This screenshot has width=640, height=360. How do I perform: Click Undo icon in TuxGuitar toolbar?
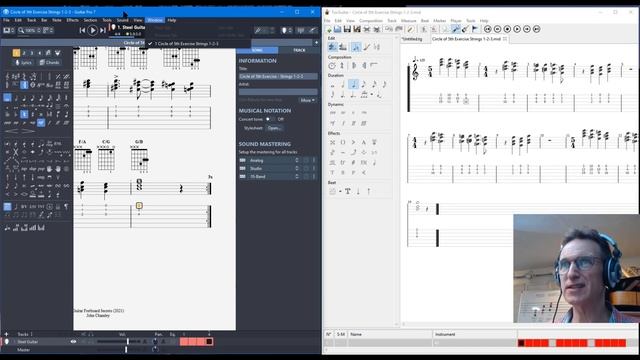pos(389,29)
